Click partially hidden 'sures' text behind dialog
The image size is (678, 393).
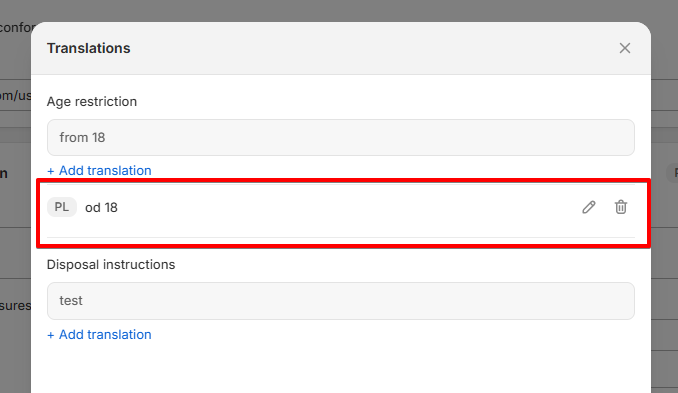(x=16, y=306)
